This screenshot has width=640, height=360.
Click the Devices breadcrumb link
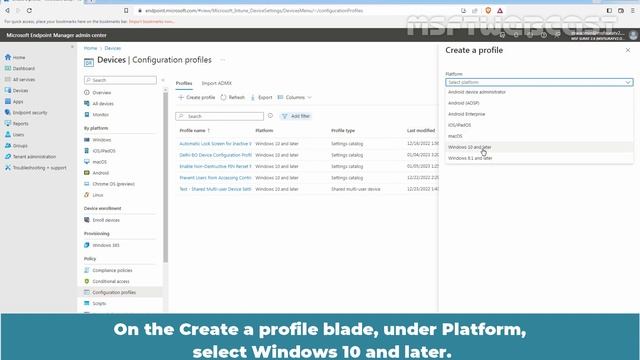click(113, 48)
